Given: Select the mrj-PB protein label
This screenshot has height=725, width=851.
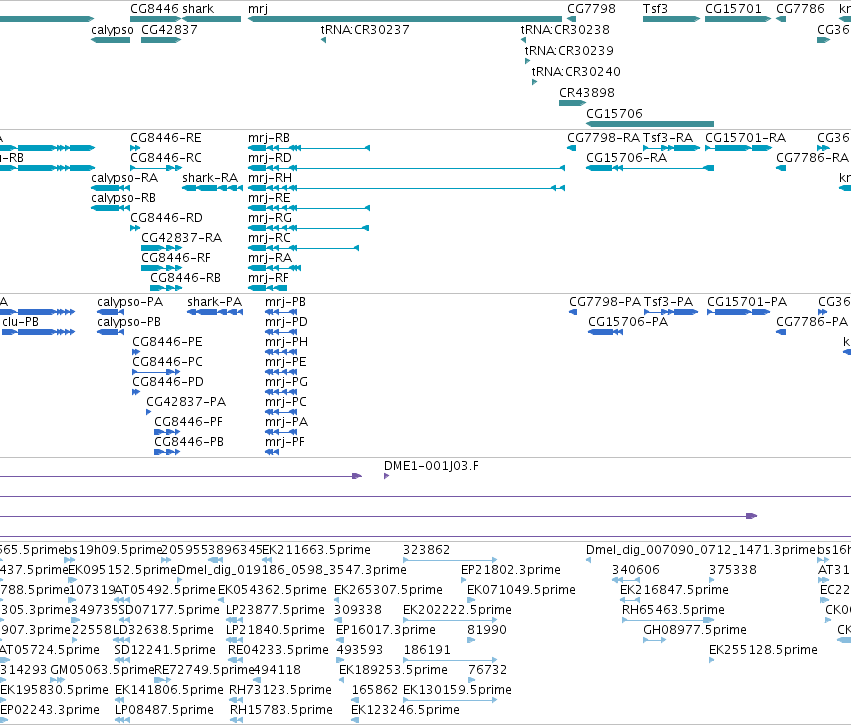Looking at the screenshot, I should 285,302.
